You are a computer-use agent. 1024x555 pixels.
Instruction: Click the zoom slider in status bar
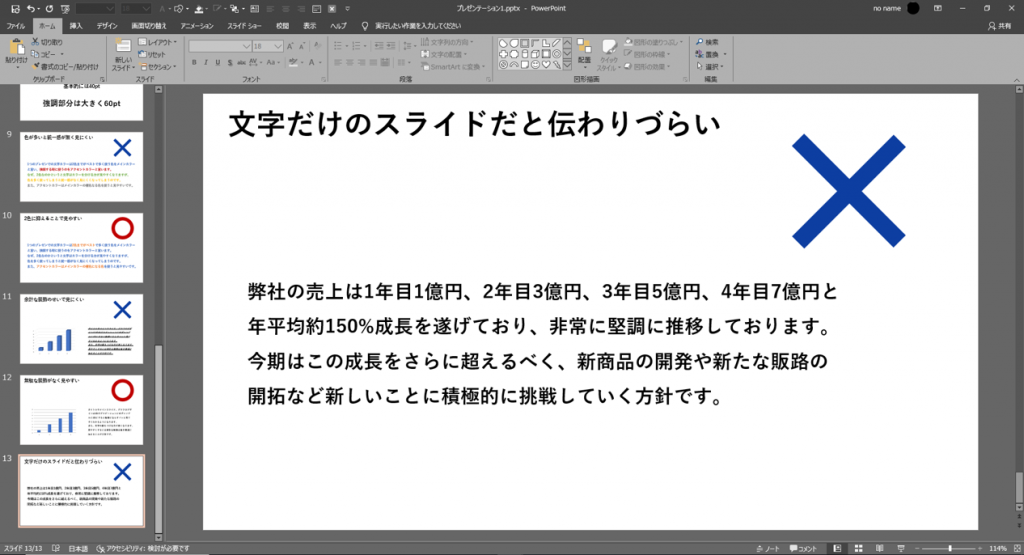tap(950, 548)
